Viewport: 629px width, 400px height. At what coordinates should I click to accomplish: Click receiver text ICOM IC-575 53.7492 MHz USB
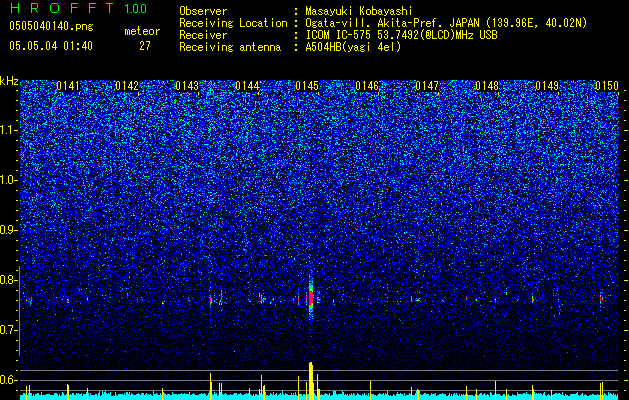(401, 35)
